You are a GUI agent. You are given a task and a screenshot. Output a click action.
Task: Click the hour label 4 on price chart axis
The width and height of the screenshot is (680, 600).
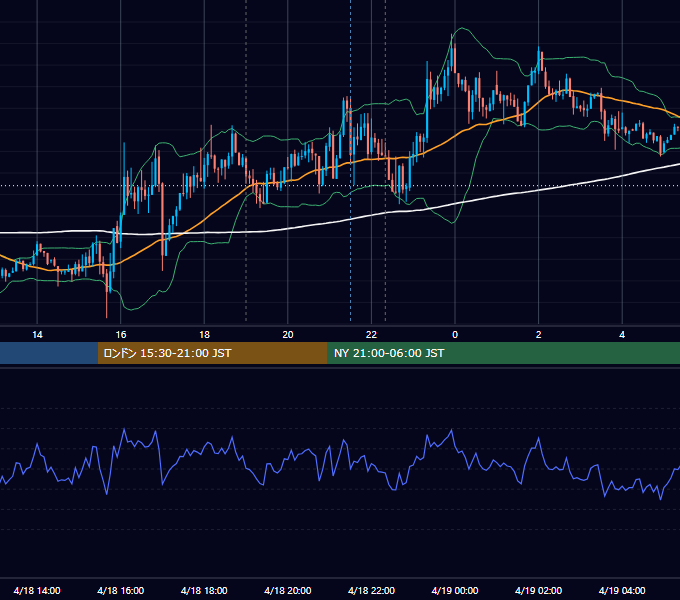pos(622,335)
